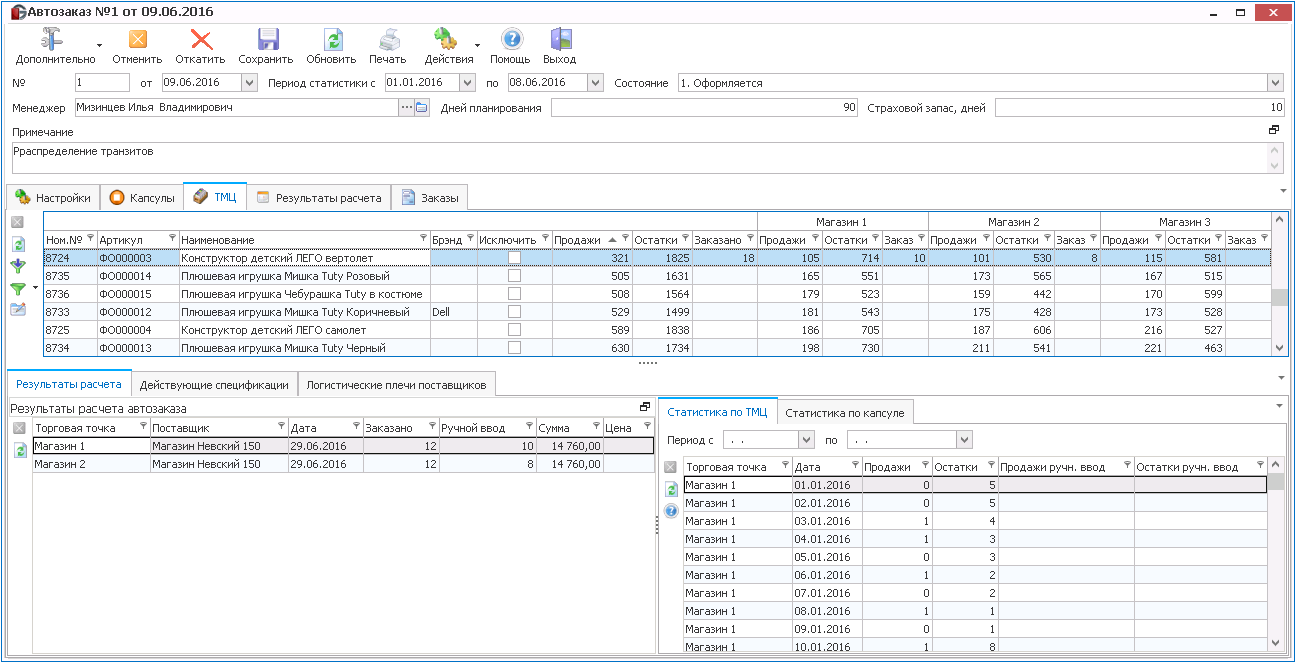Select row with article ФО000014
Image resolution: width=1296 pixels, height=664 pixels.
coord(657,276)
